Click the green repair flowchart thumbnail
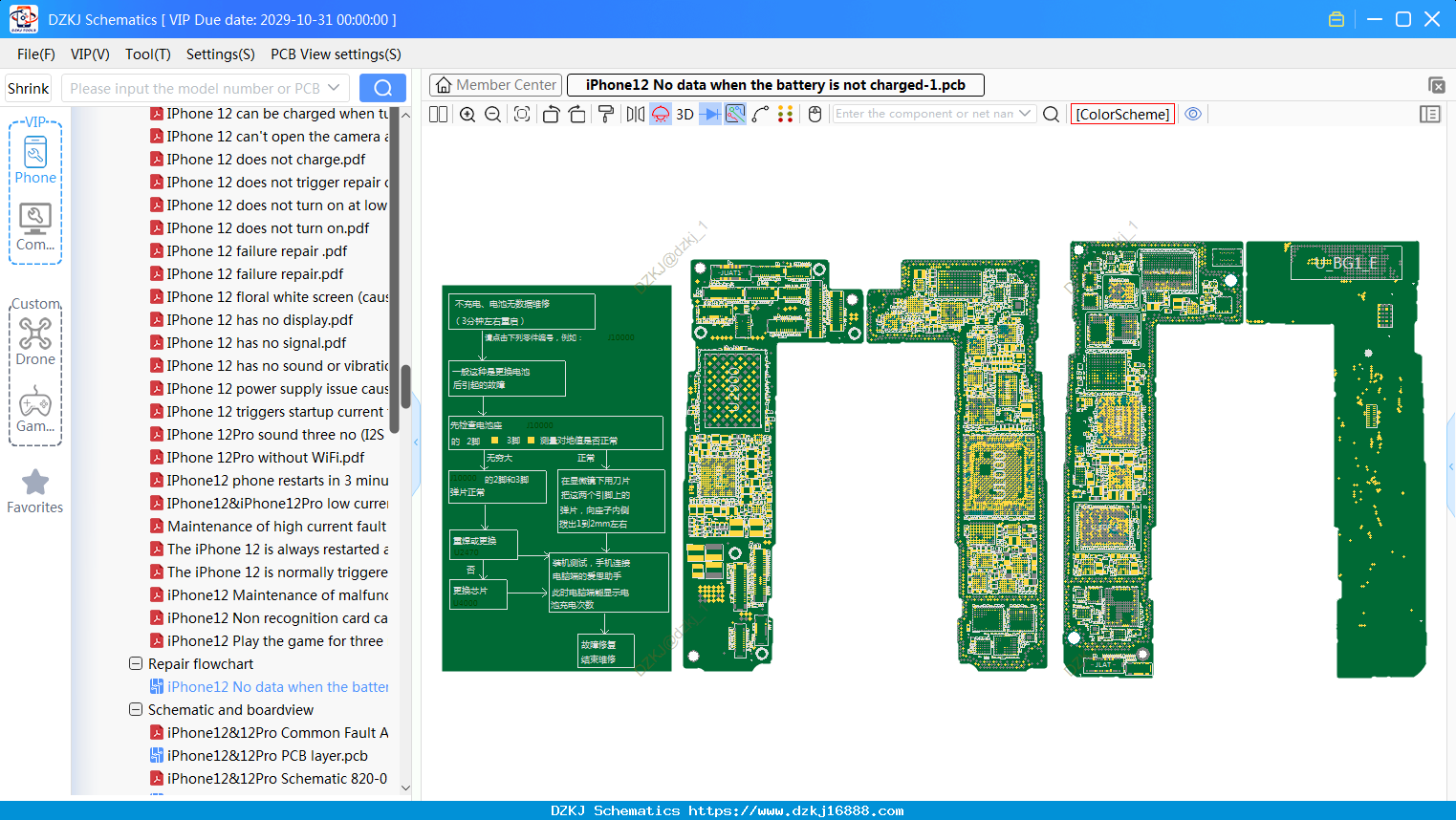This screenshot has height=820, width=1456. pos(556,478)
